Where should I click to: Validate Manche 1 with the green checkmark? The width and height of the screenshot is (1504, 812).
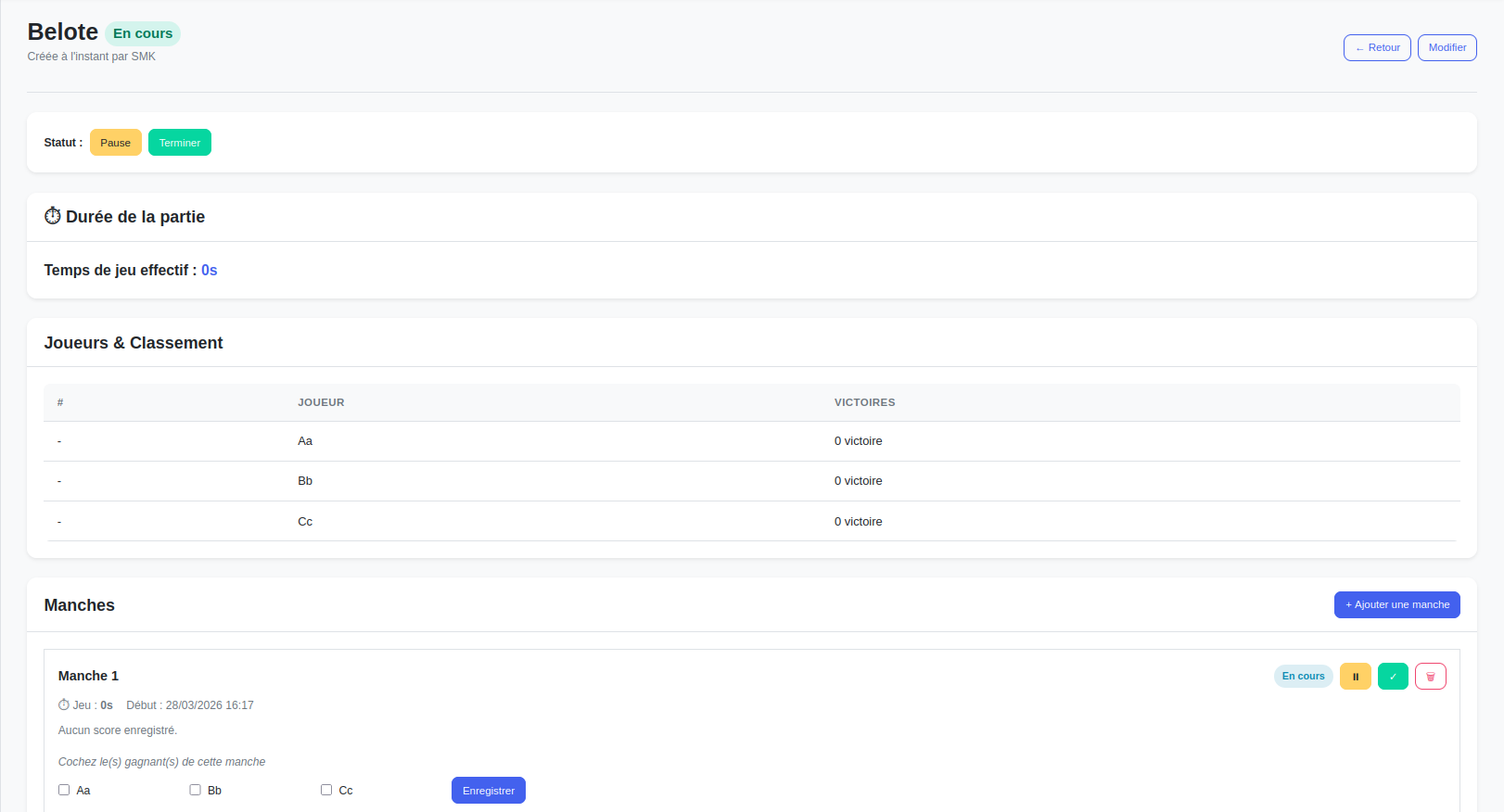coord(1393,677)
